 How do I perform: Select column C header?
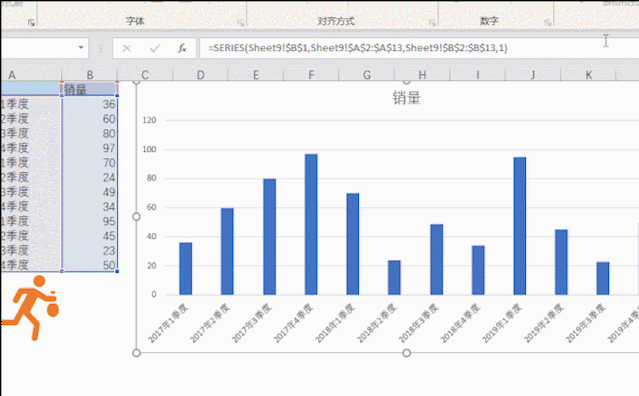click(145, 75)
